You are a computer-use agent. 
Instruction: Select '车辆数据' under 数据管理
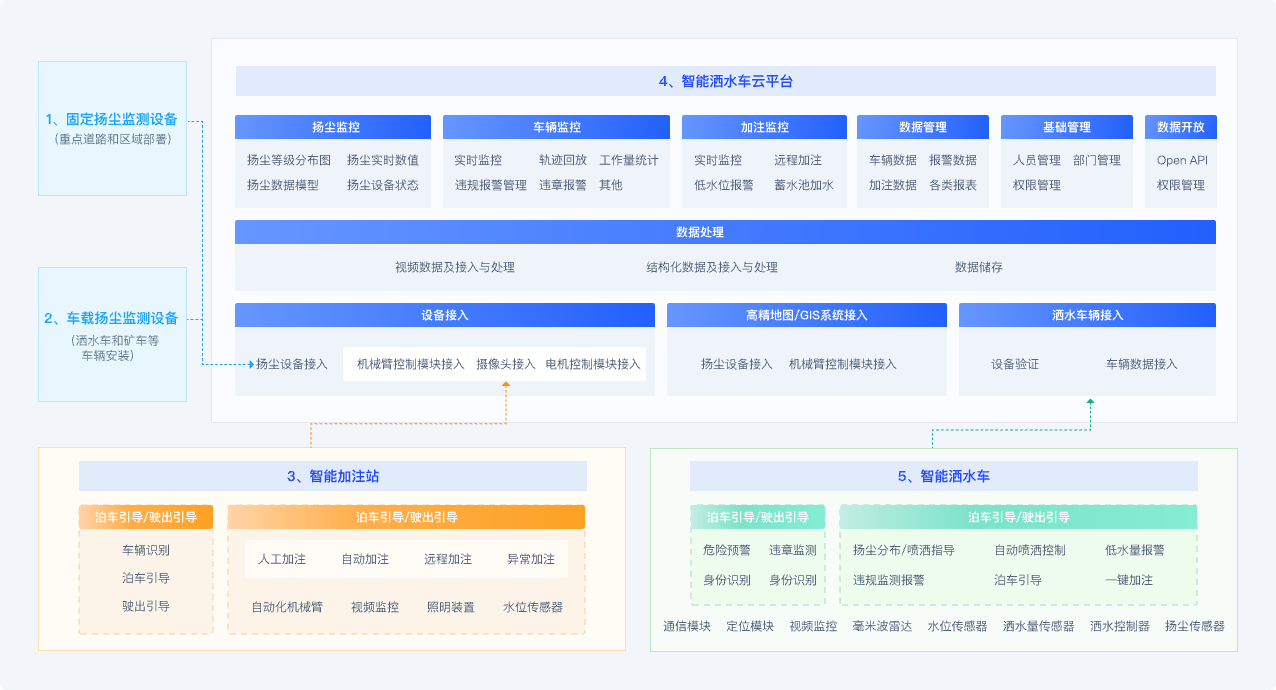click(893, 160)
